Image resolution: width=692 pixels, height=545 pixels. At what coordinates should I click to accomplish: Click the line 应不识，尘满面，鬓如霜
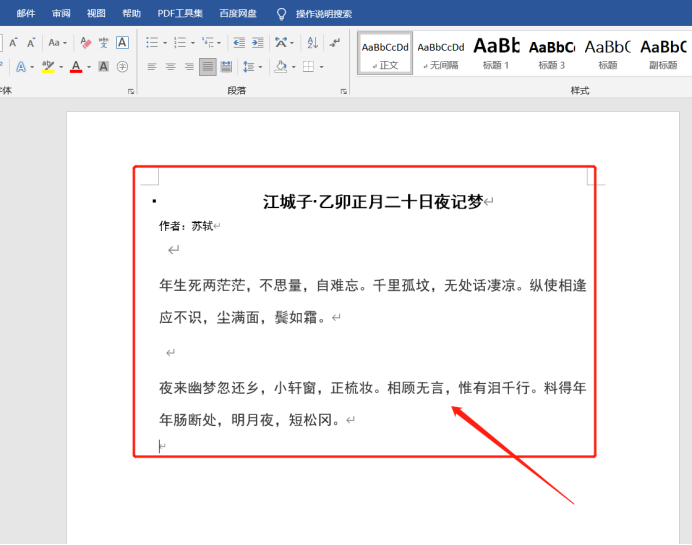[x=242, y=317]
